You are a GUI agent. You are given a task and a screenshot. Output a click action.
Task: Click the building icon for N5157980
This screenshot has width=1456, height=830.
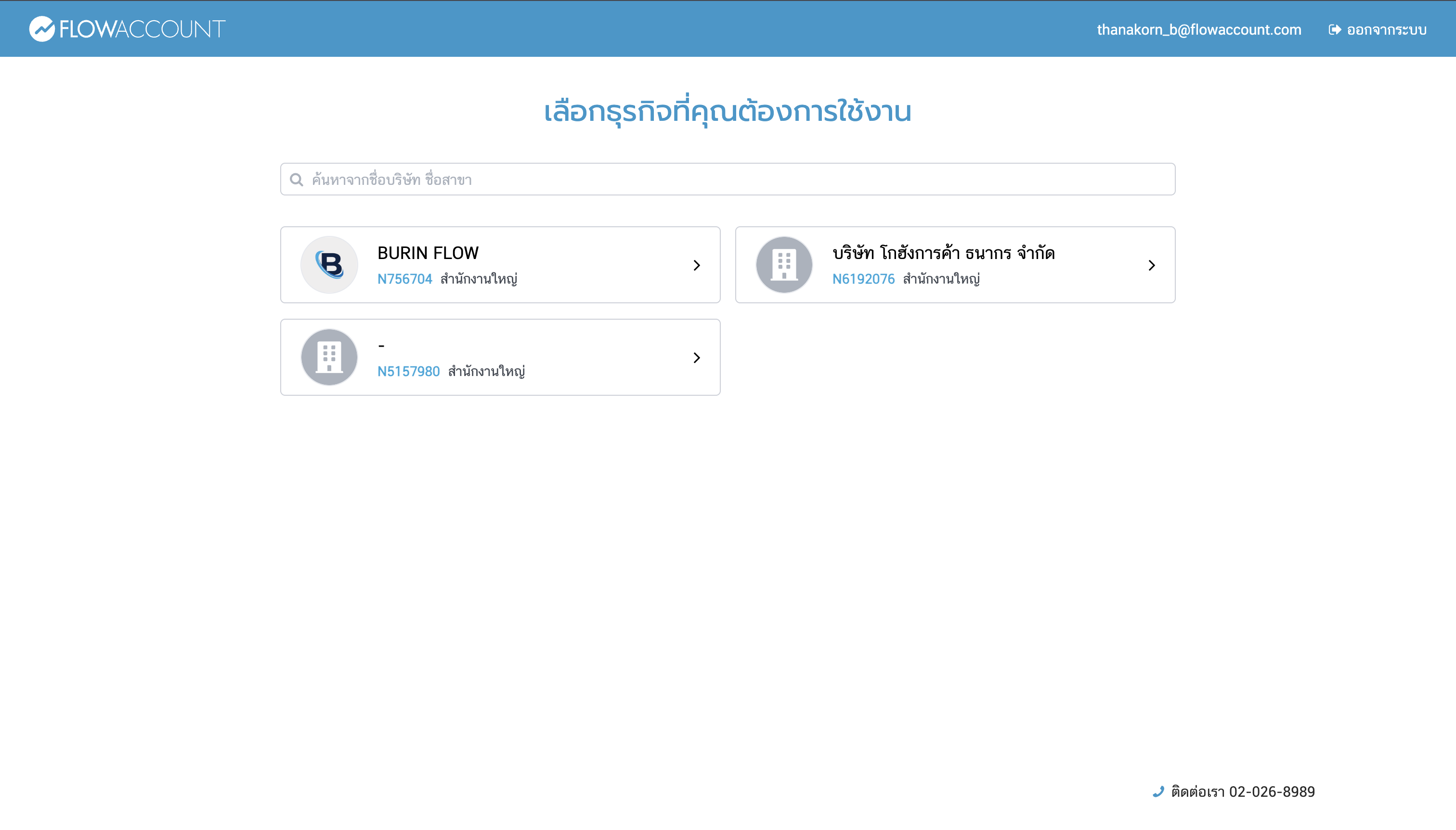click(x=329, y=357)
